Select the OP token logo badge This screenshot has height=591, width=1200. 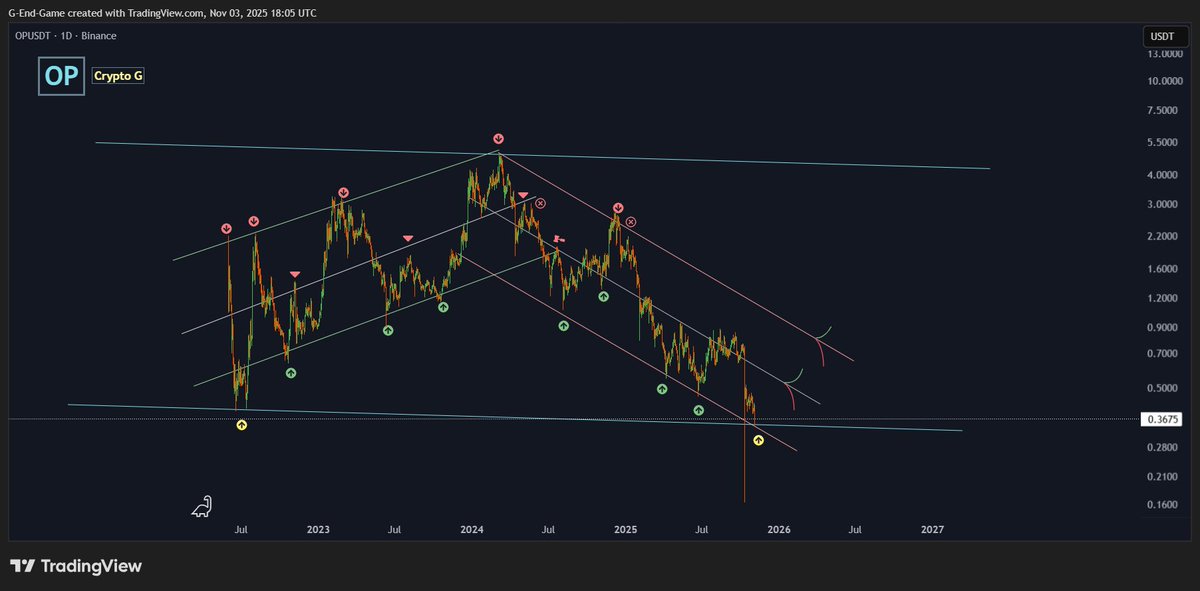(61, 76)
